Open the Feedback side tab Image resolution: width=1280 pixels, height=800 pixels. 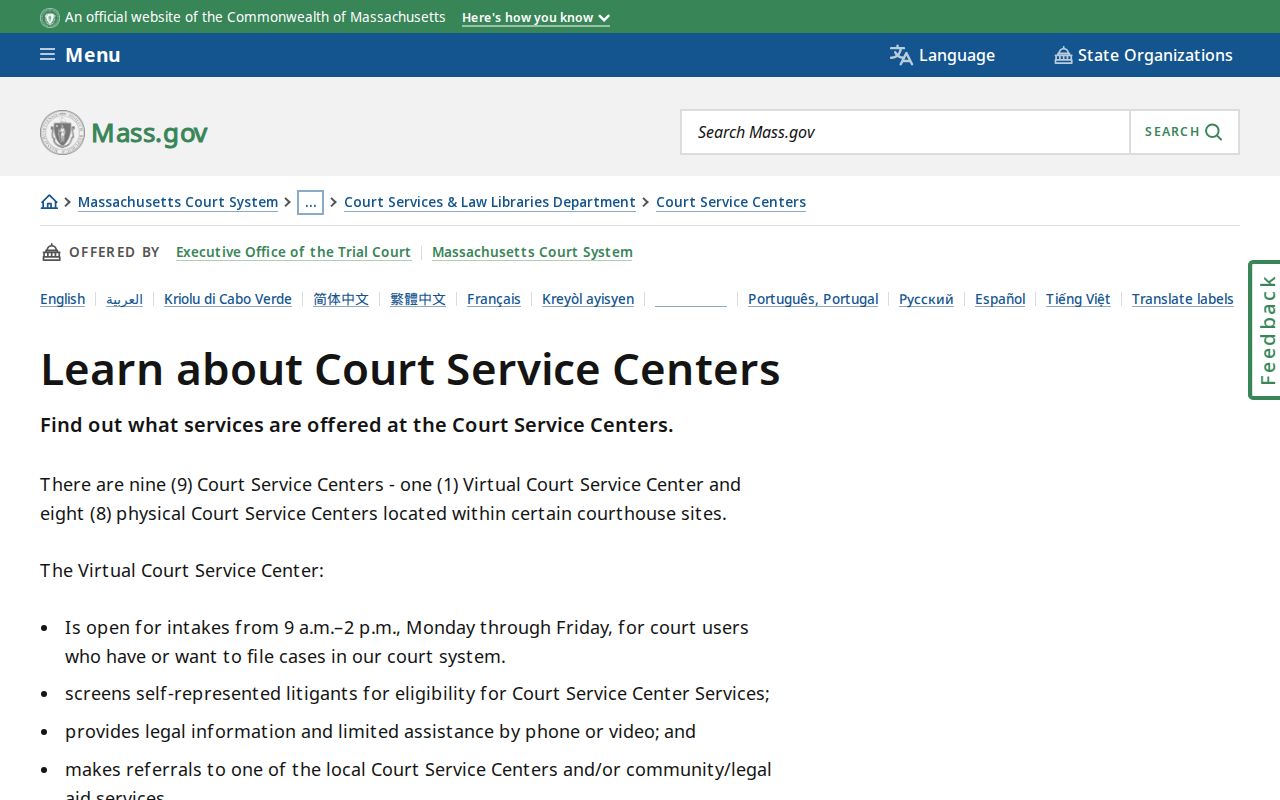click(1265, 330)
